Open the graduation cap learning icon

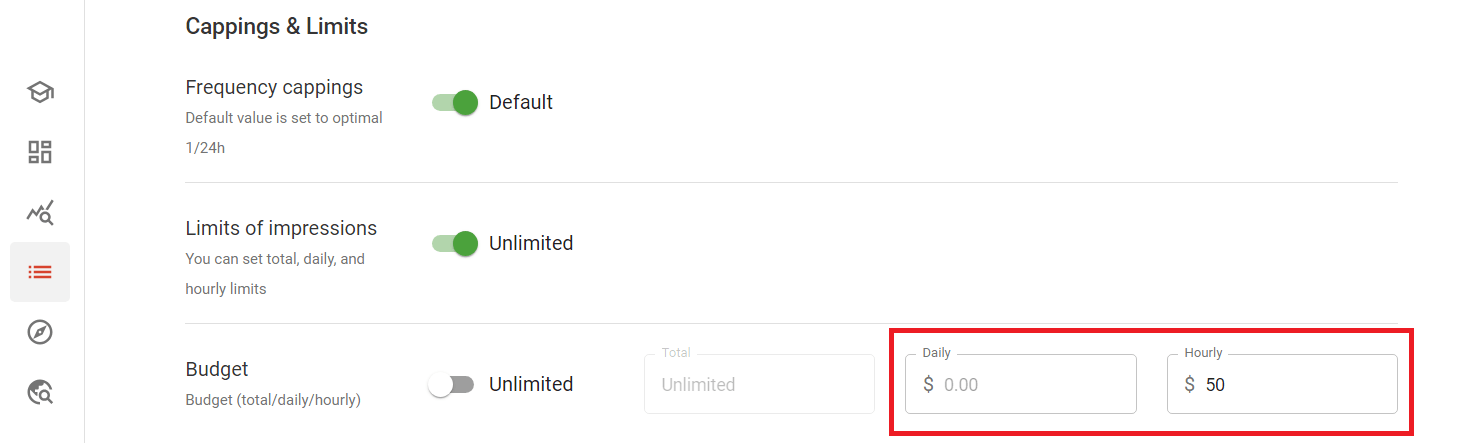tap(40, 92)
